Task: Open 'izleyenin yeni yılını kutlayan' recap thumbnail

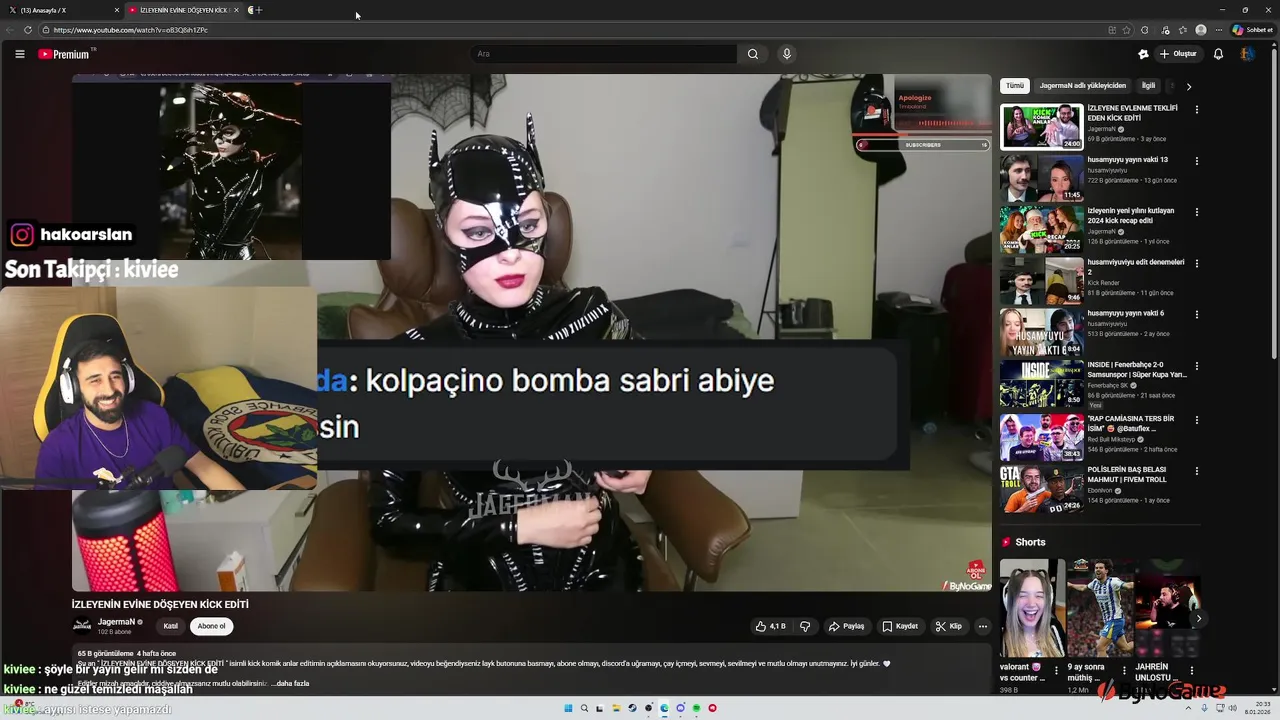Action: [1041, 230]
